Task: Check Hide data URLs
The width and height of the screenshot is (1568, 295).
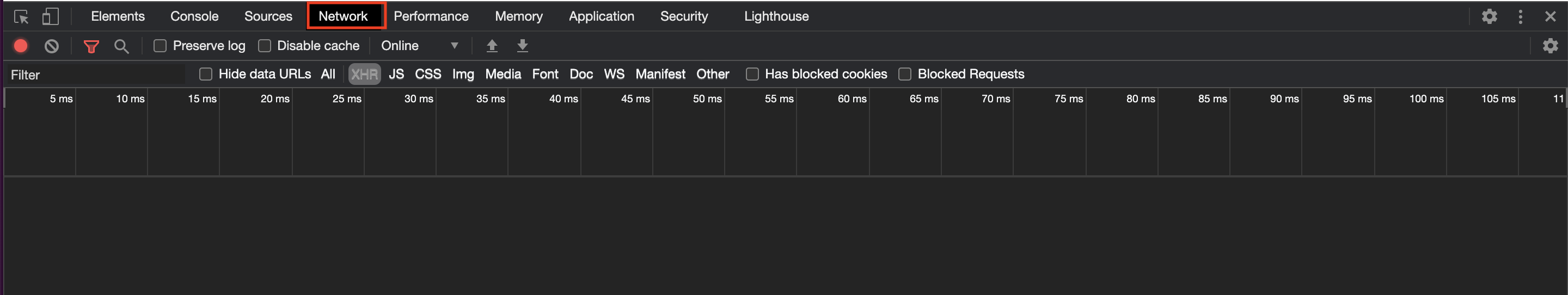Action: coord(206,74)
